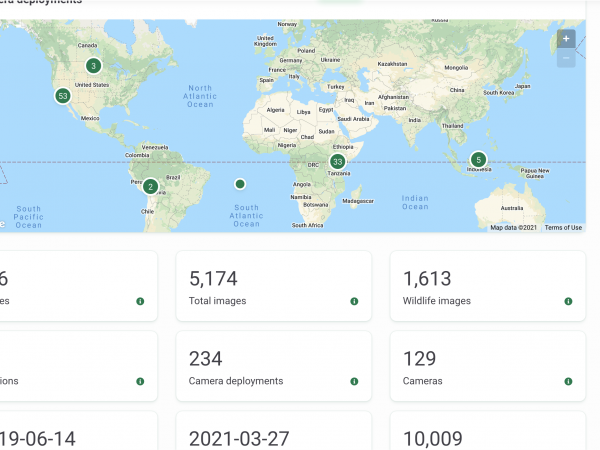Click the Australia label on the map
This screenshot has height=450, width=600.
pos(512,208)
